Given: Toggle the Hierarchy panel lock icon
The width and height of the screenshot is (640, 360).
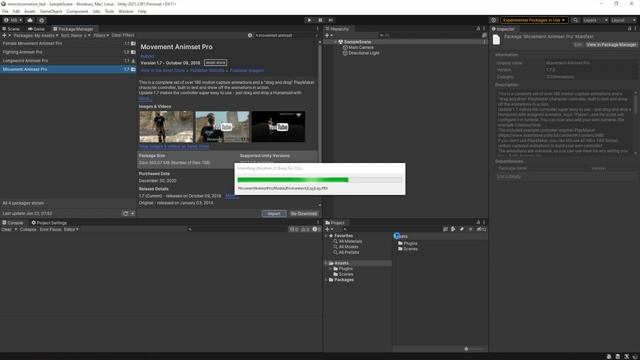Looking at the screenshot, I should (x=478, y=29).
